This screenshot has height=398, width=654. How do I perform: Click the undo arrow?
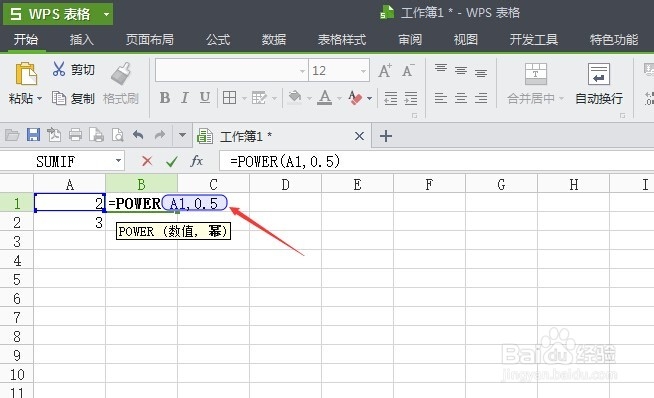coord(138,135)
